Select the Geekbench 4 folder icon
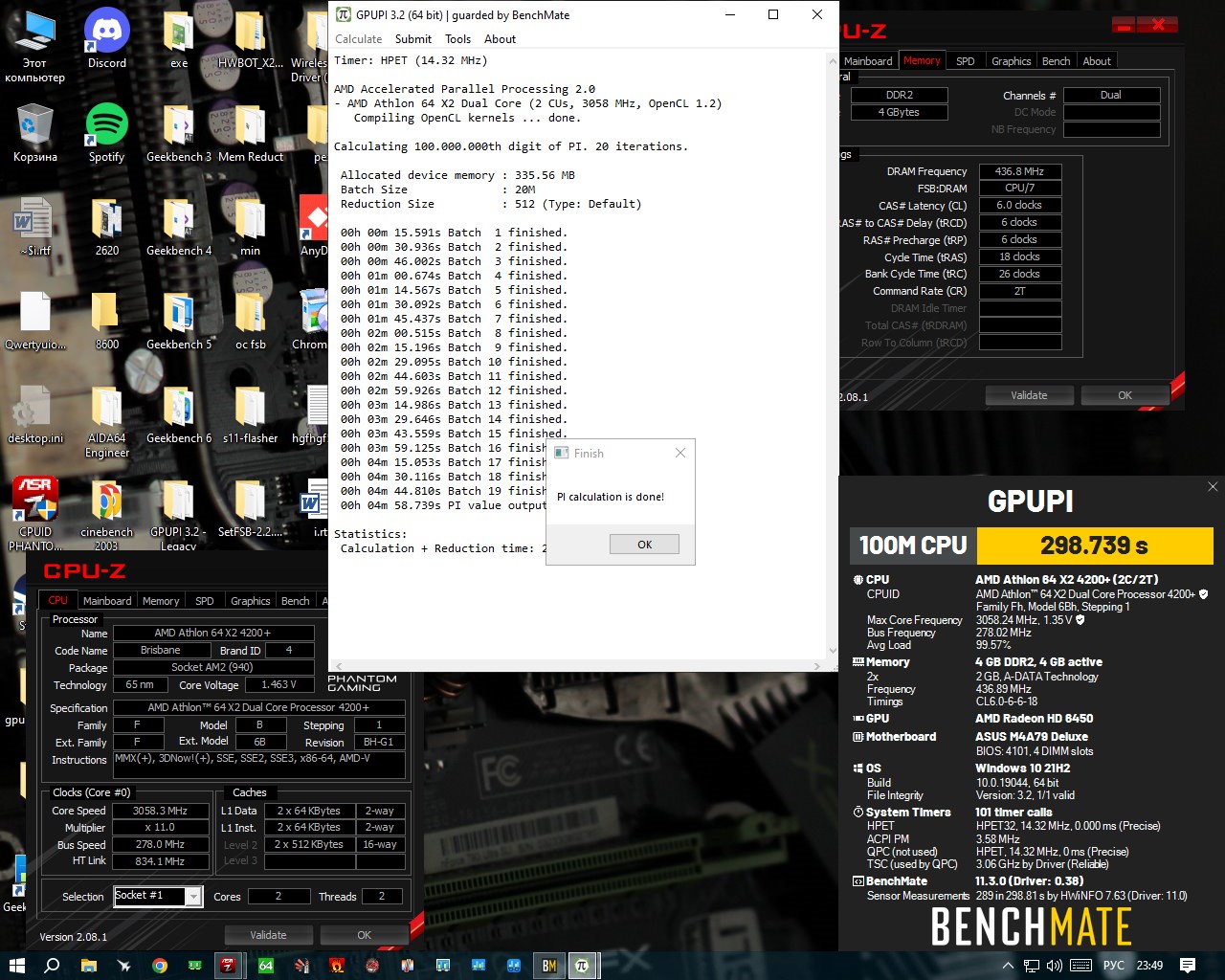The width and height of the screenshot is (1225, 980). coord(179,227)
